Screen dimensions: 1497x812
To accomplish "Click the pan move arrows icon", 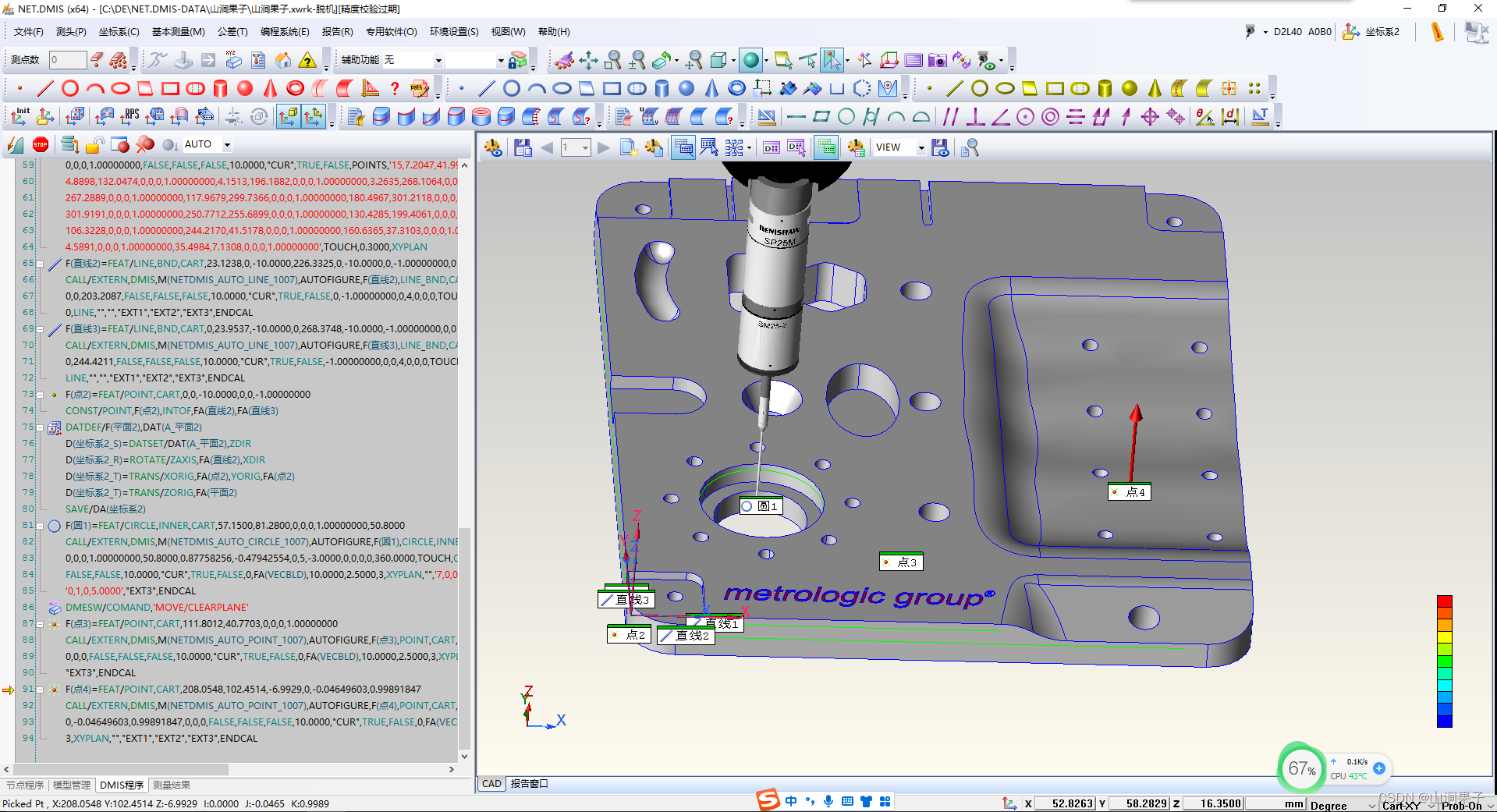I will (588, 60).
